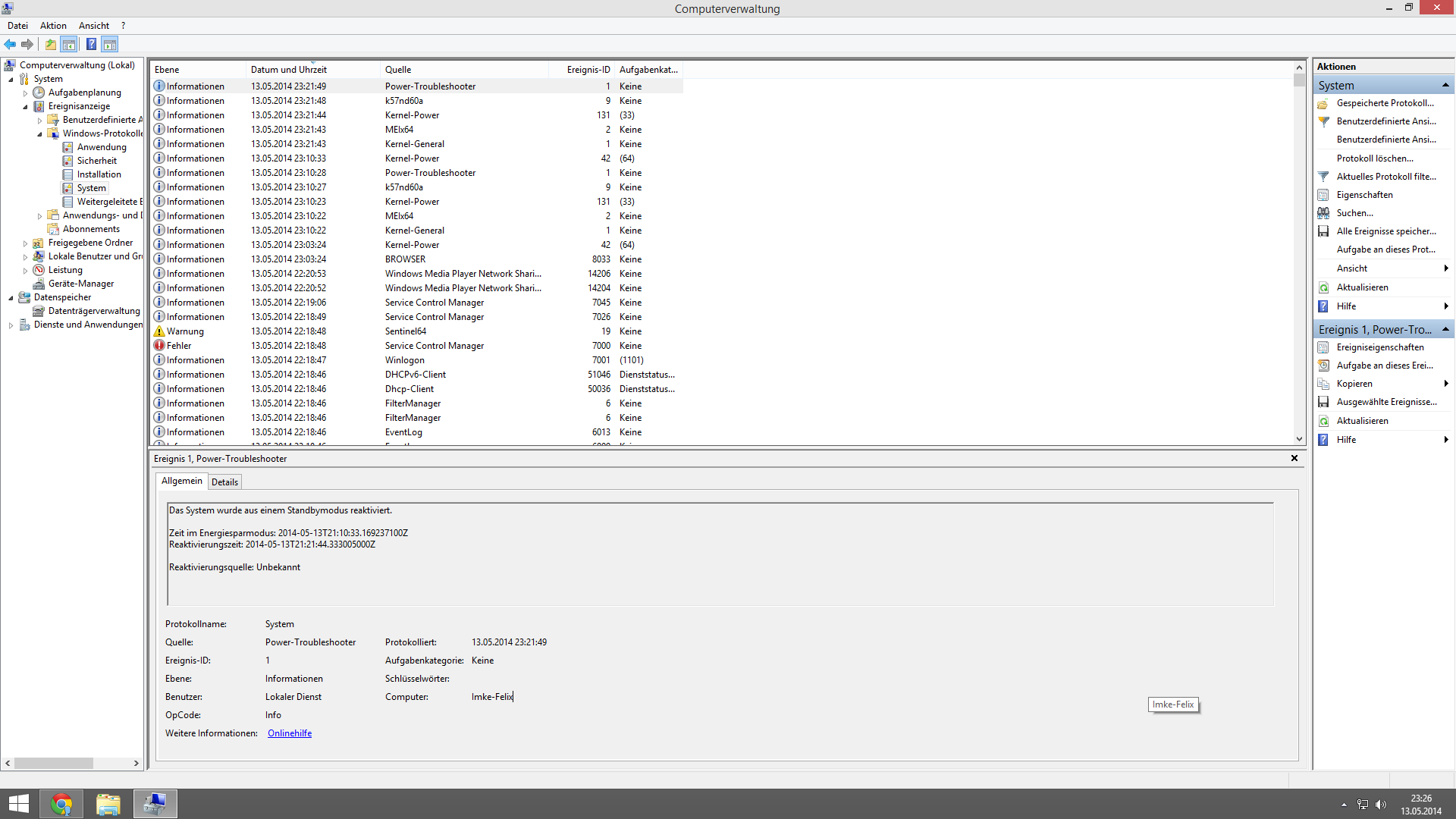
Task: Open Chrome from the taskbar
Action: (x=61, y=804)
